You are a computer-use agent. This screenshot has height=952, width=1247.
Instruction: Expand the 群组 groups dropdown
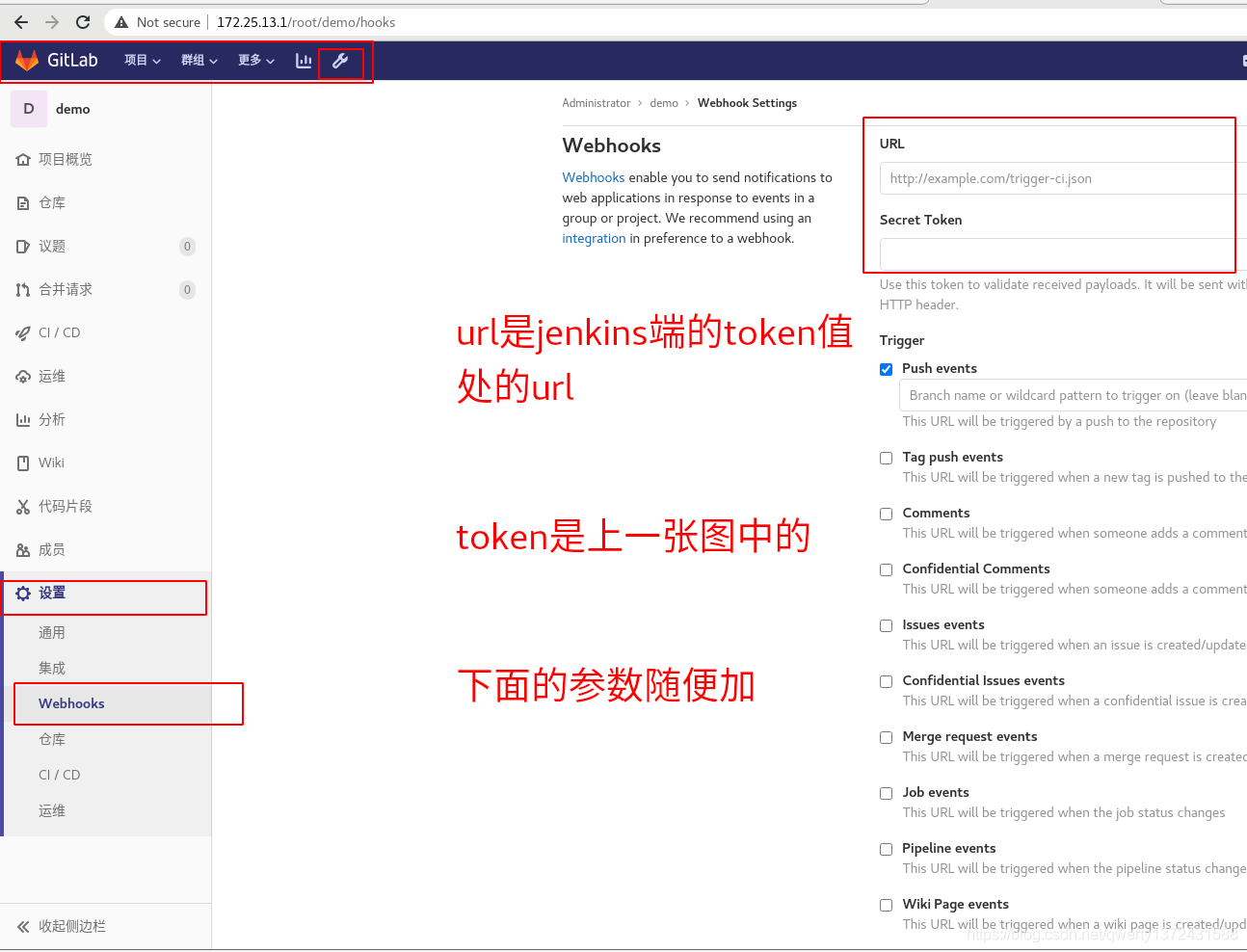pyautogui.click(x=199, y=61)
